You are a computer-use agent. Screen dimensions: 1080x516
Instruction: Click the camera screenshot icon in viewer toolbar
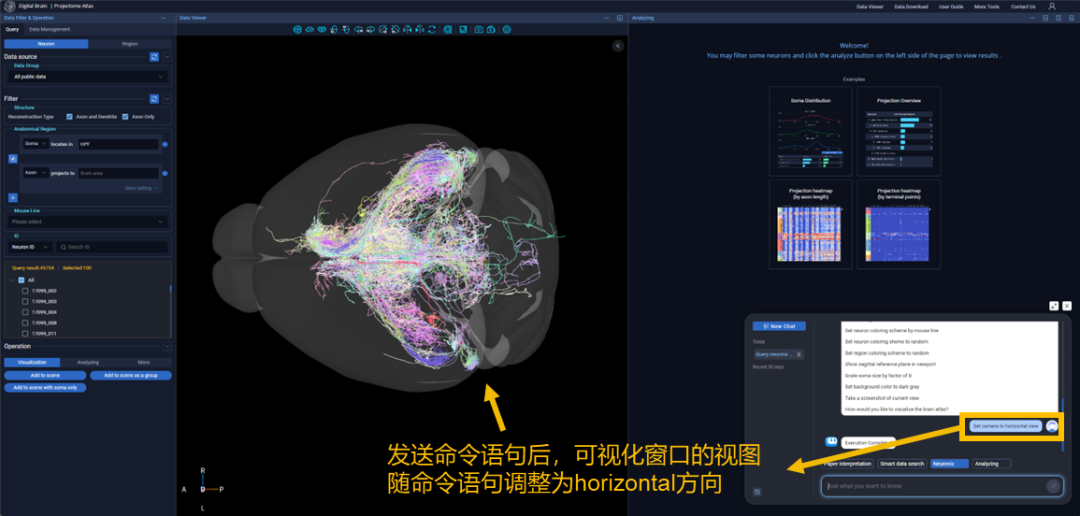478,30
